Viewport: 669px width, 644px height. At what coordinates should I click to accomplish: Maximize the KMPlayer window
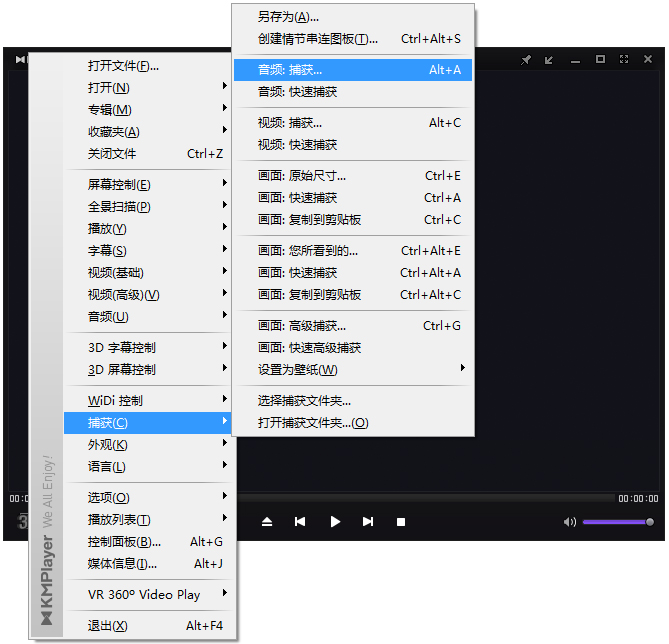coord(600,59)
